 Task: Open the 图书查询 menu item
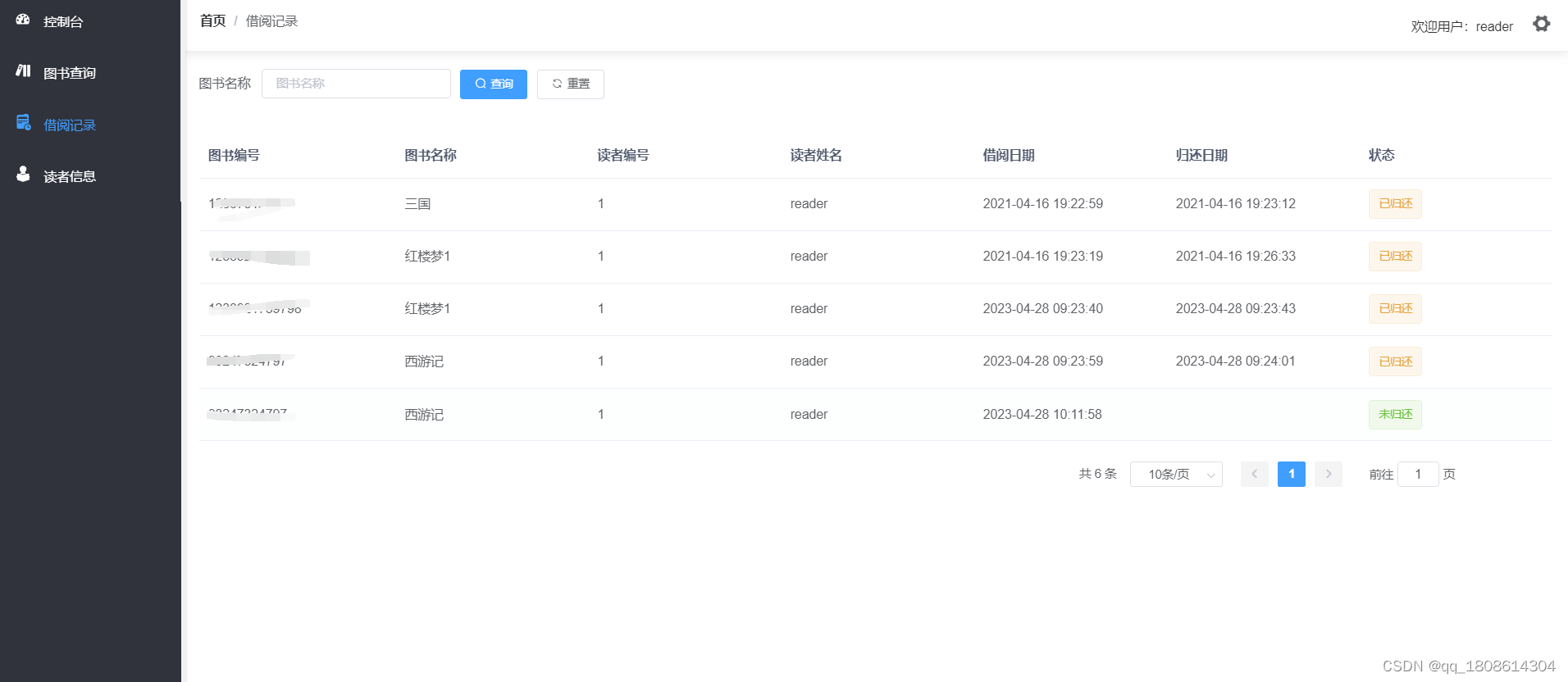tap(70, 73)
